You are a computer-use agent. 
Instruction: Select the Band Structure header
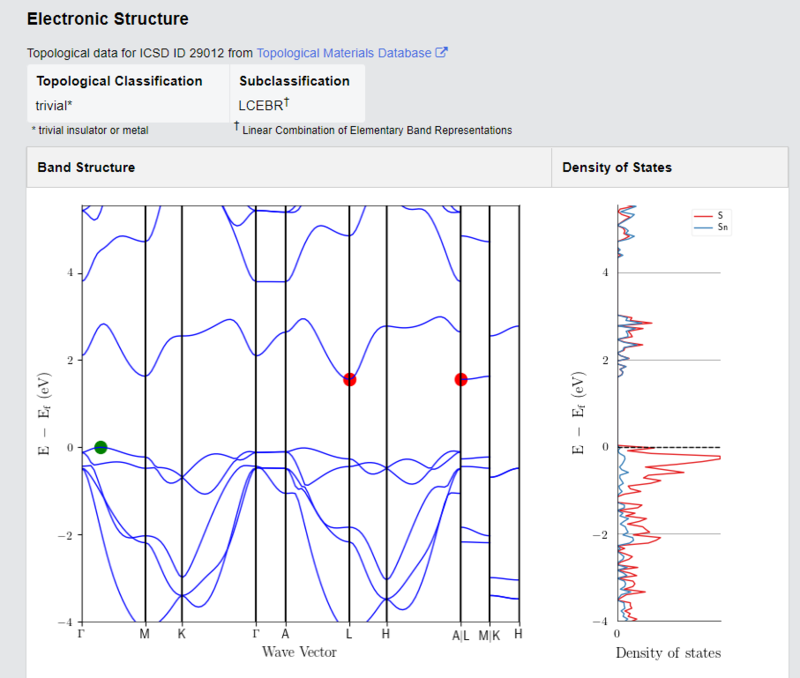pyautogui.click(x=86, y=167)
